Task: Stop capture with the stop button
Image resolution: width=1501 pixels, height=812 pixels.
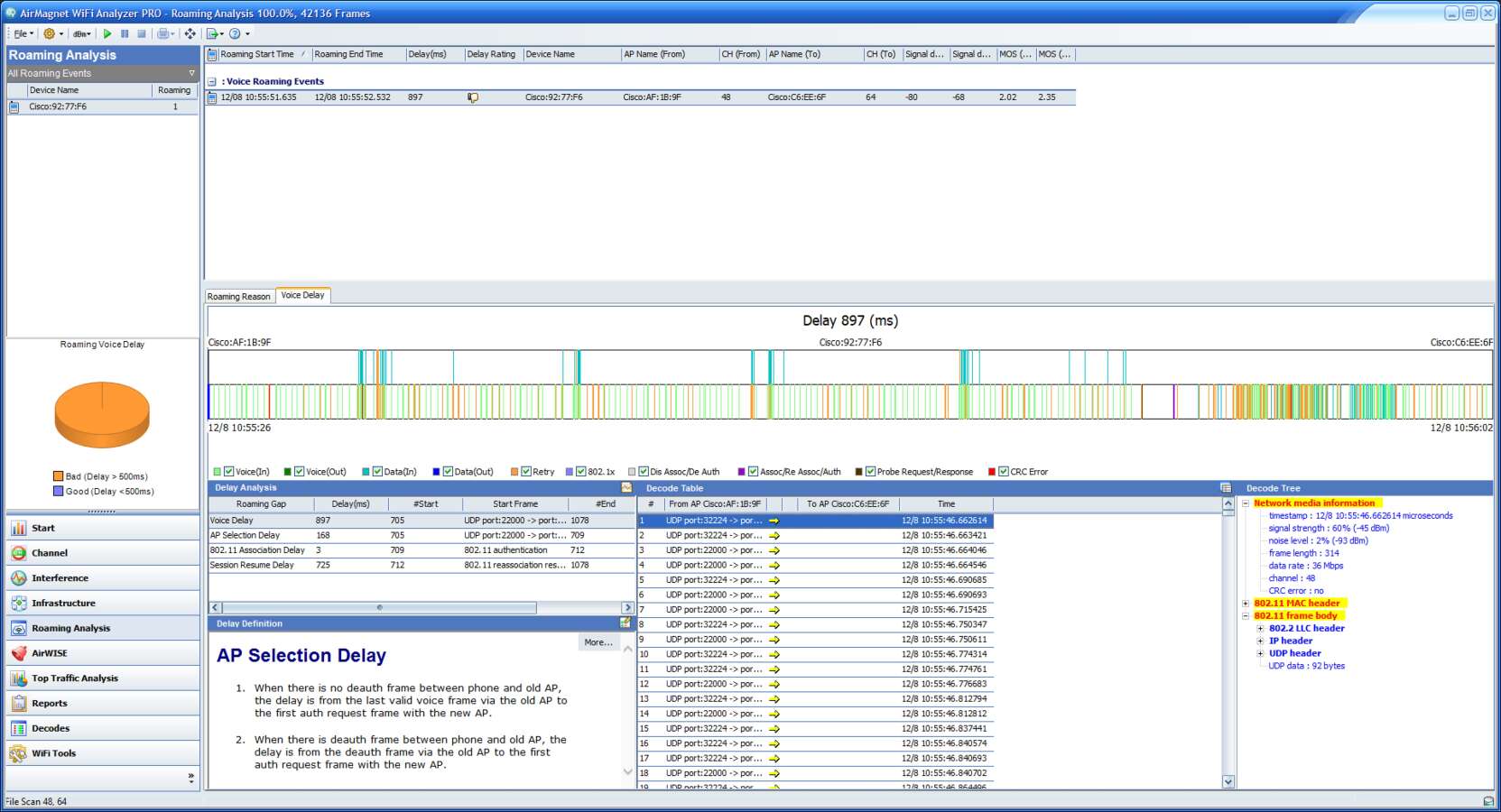Action: (x=142, y=33)
